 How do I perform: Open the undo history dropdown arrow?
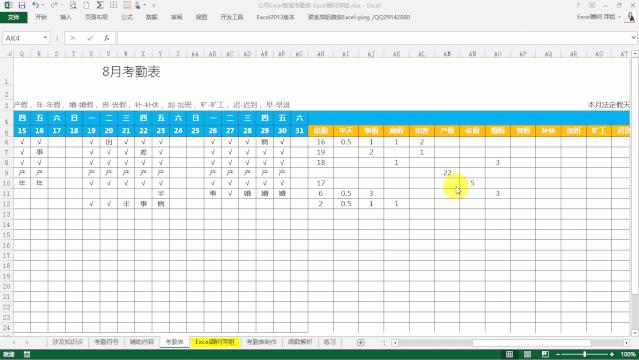click(43, 5)
